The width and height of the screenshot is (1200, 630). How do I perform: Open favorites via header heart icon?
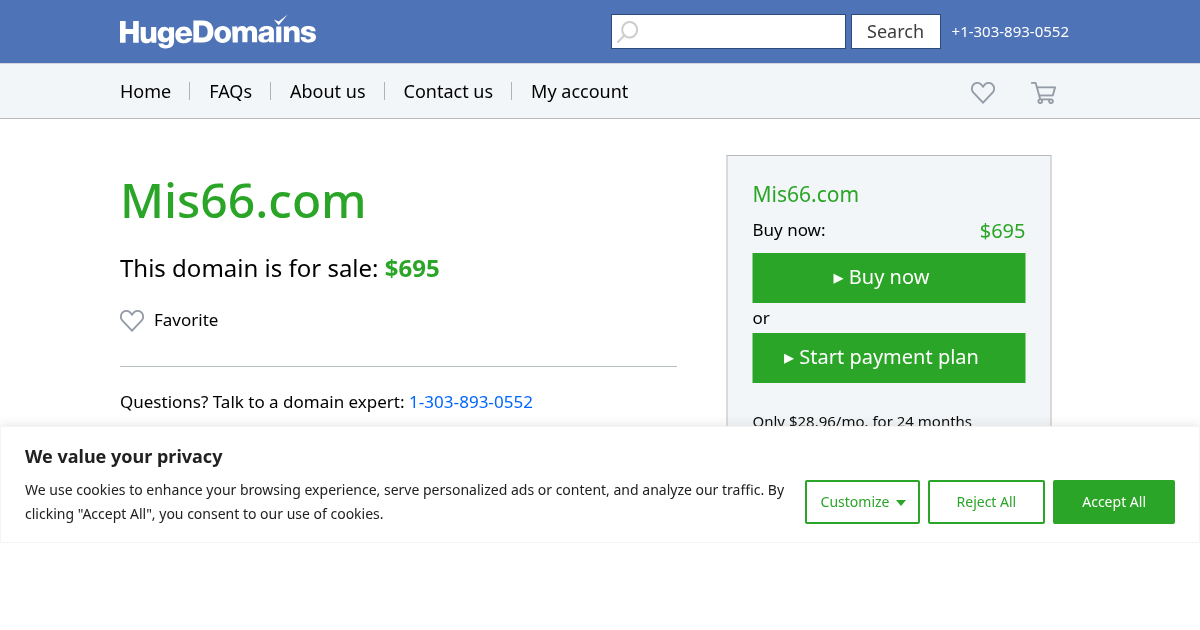click(x=983, y=92)
